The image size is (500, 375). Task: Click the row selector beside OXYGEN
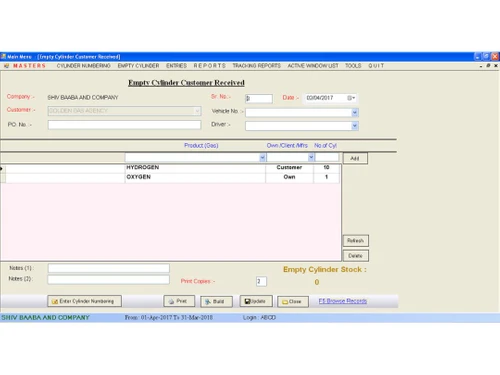click(3, 178)
